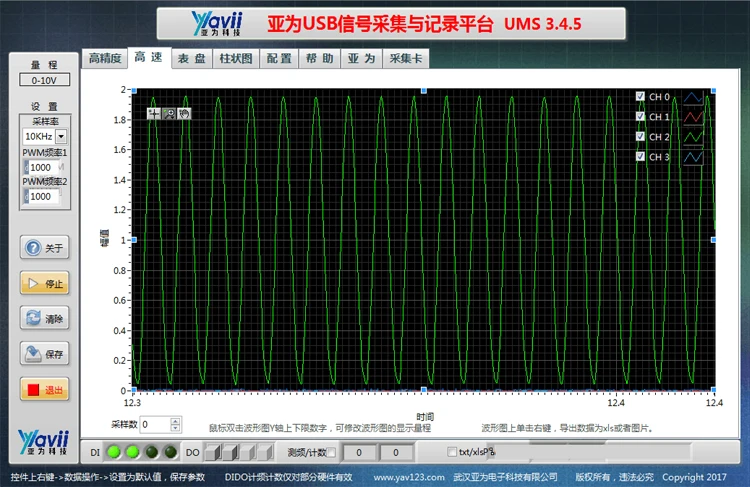Select the crosshair cursor tool on graph
The image size is (750, 487).
click(154, 113)
